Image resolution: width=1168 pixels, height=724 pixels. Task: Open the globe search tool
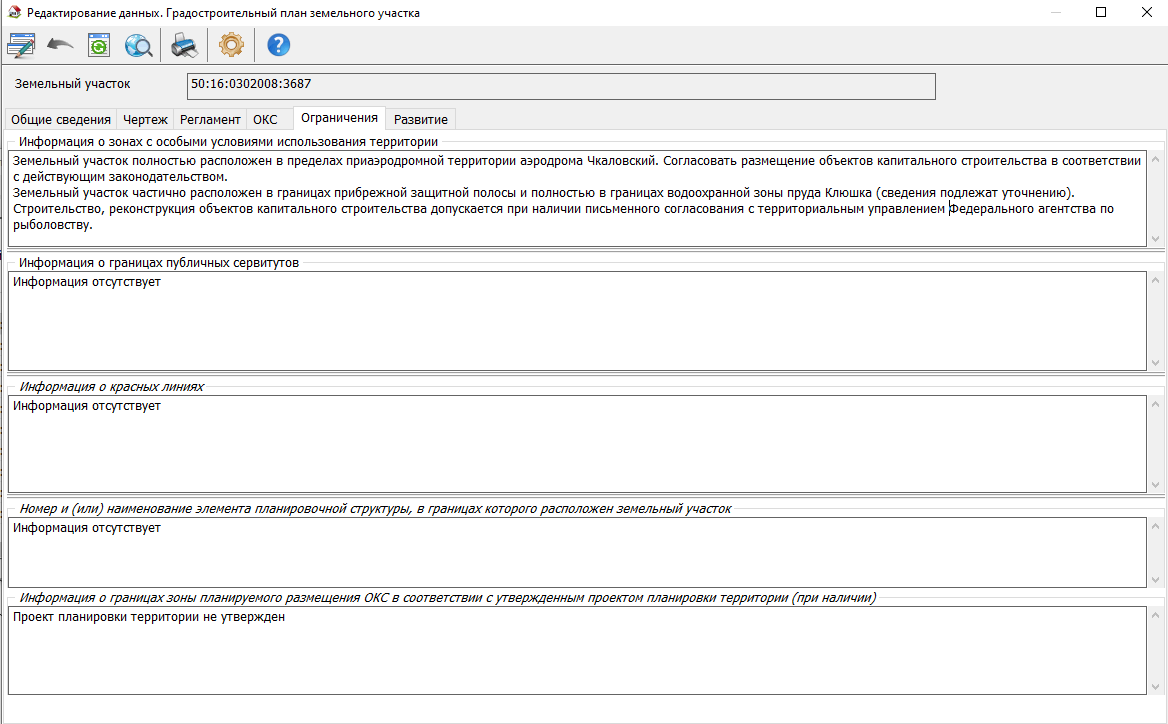click(138, 45)
